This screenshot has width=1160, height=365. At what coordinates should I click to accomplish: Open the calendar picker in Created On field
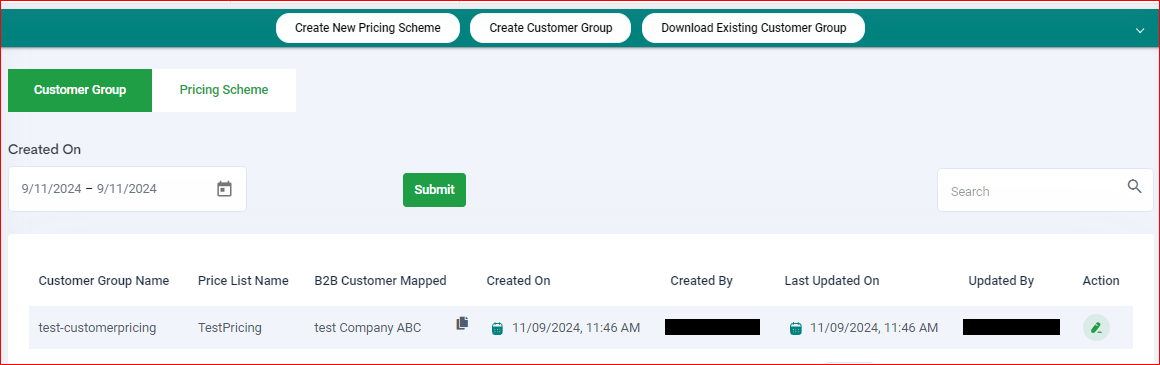point(224,189)
